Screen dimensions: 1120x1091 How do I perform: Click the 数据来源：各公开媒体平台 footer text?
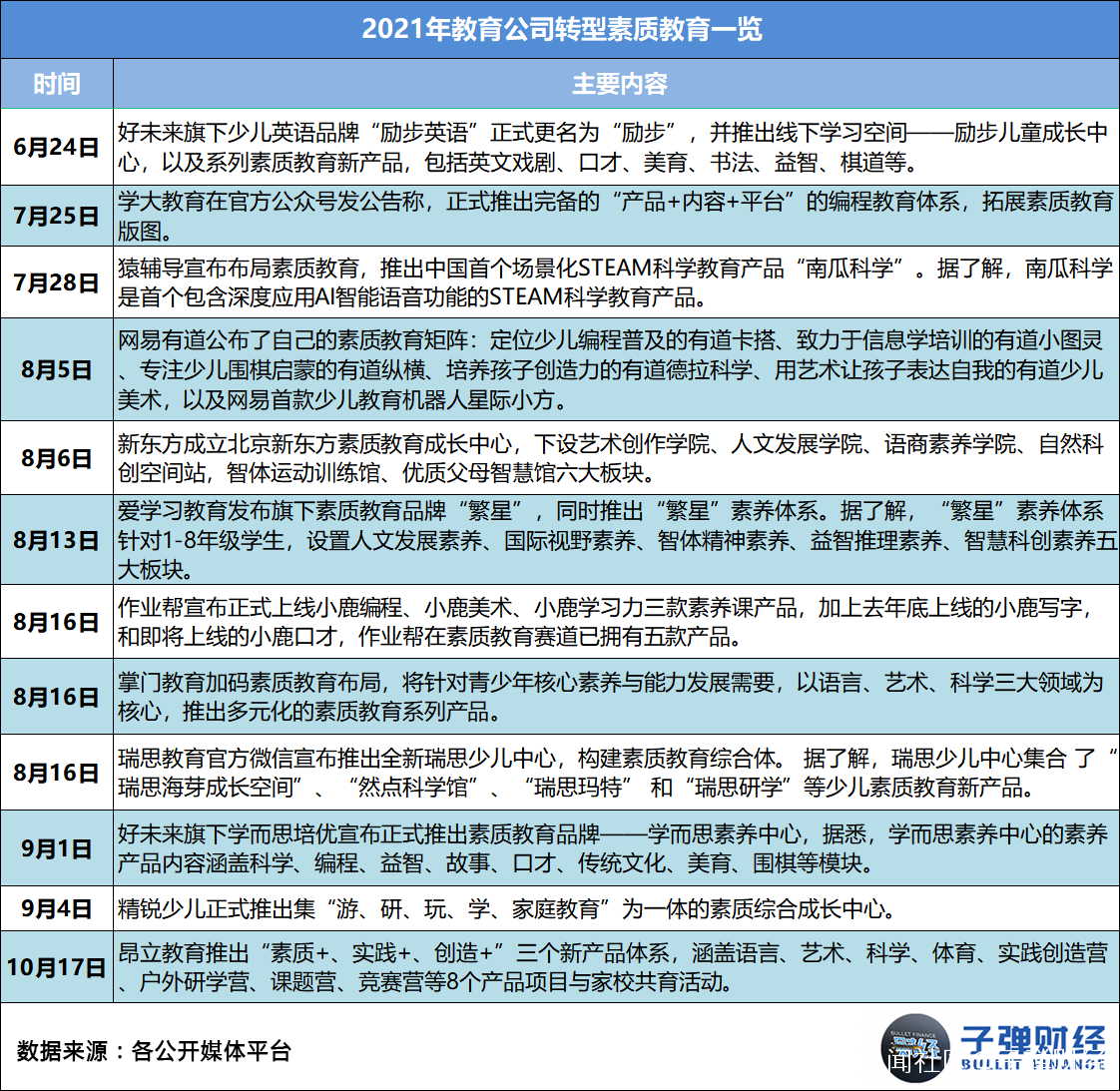pyautogui.click(x=155, y=1051)
